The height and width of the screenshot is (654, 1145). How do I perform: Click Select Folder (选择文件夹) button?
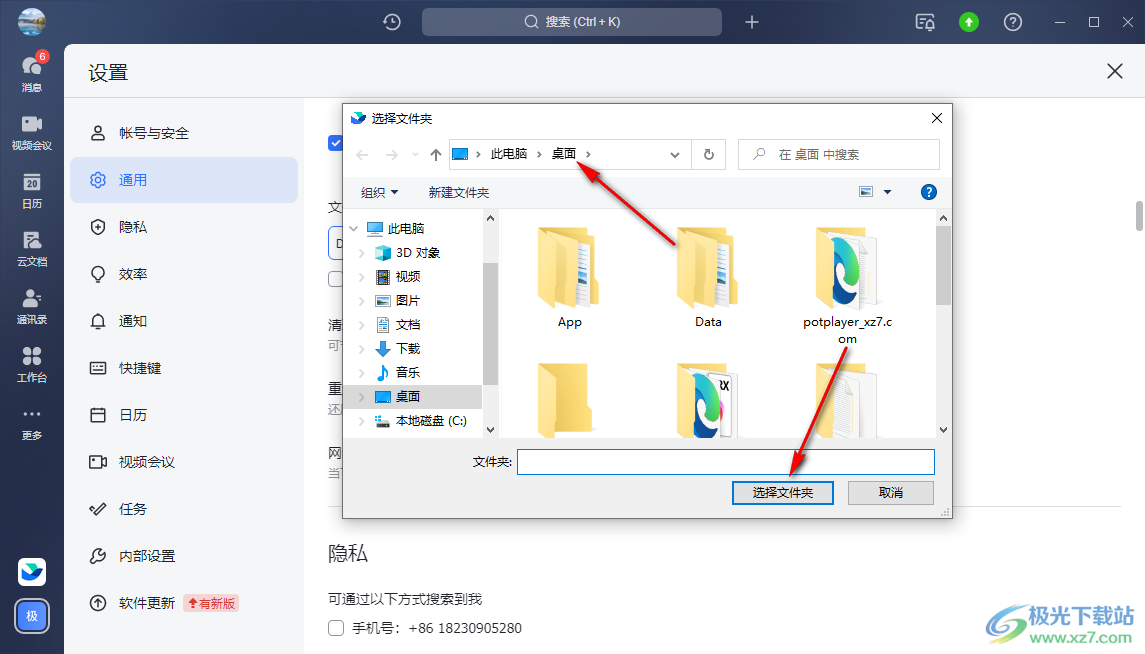coord(783,493)
